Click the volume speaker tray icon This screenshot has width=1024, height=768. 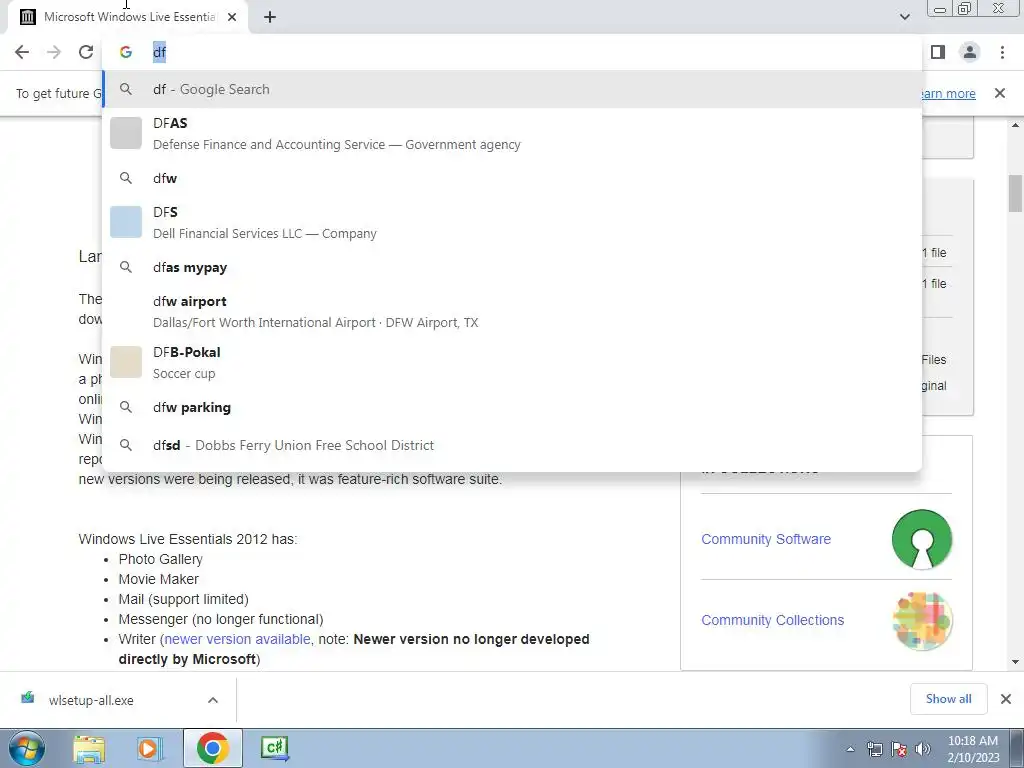click(923, 750)
